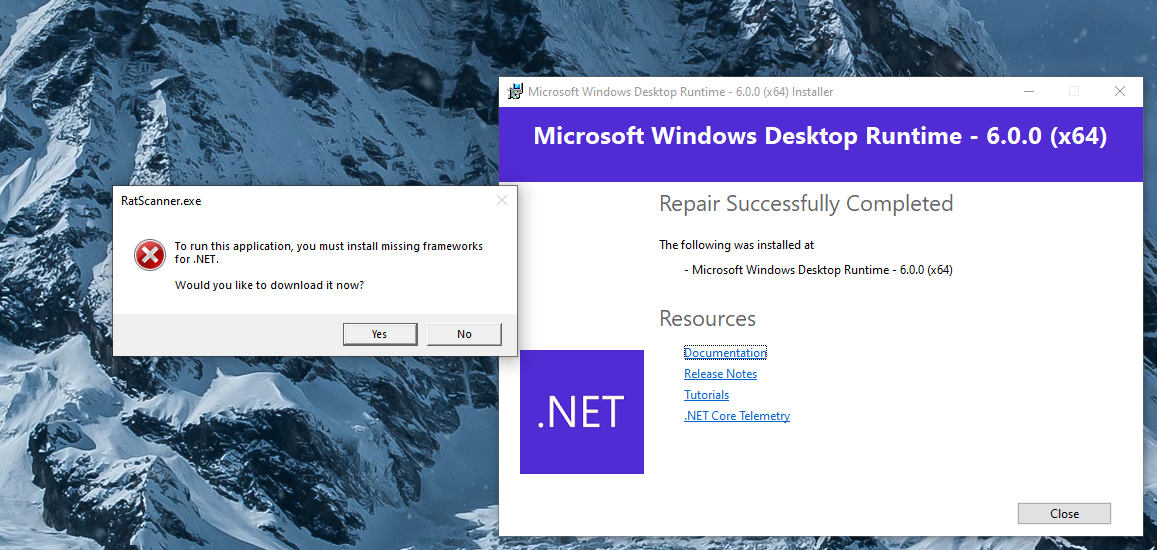Open the Release Notes link
The image size is (1157, 550).
720,374
